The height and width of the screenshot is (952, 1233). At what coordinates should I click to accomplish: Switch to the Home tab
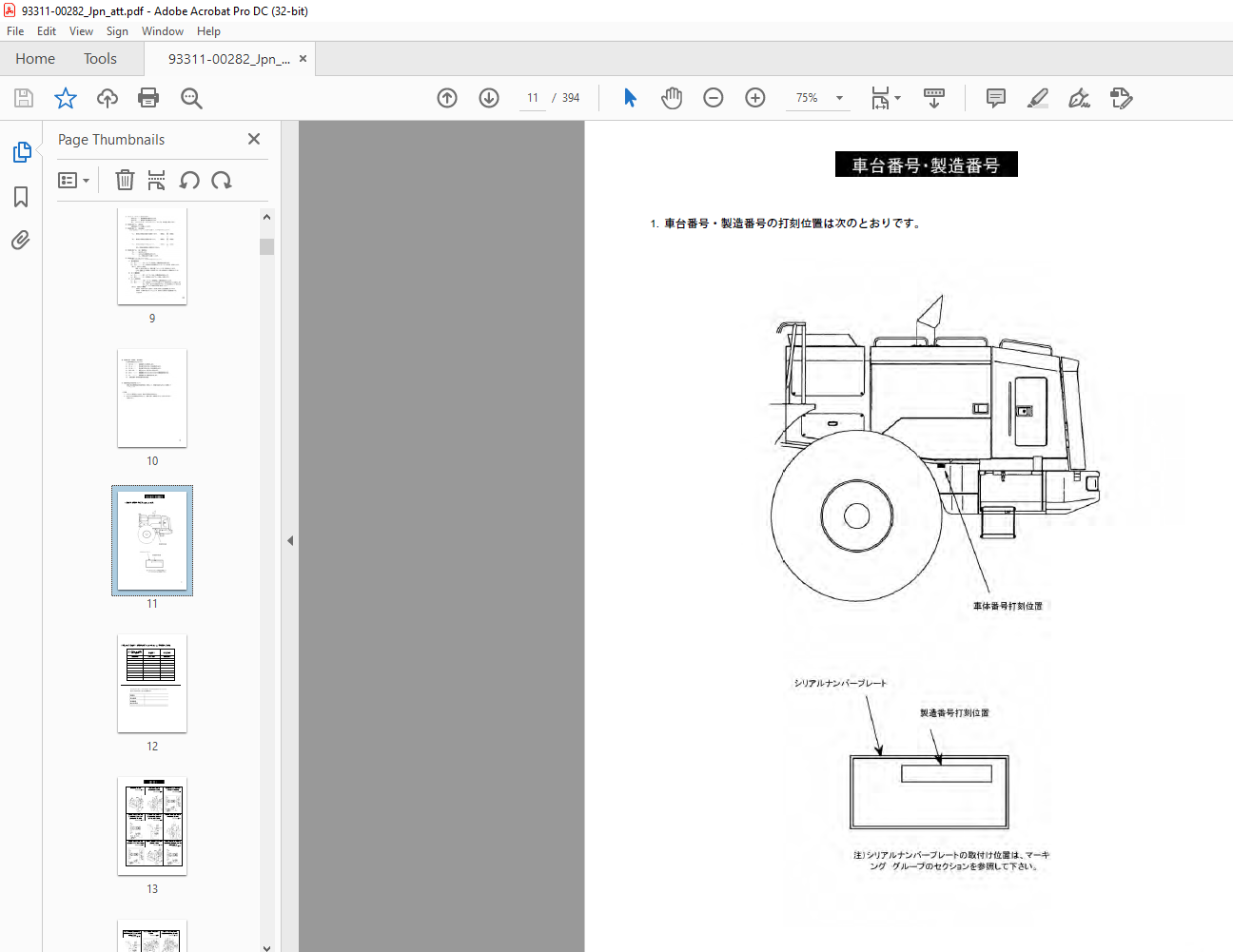(x=35, y=59)
